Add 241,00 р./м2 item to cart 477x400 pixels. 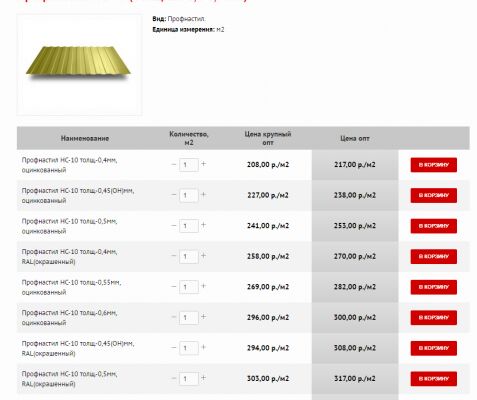coord(434,226)
